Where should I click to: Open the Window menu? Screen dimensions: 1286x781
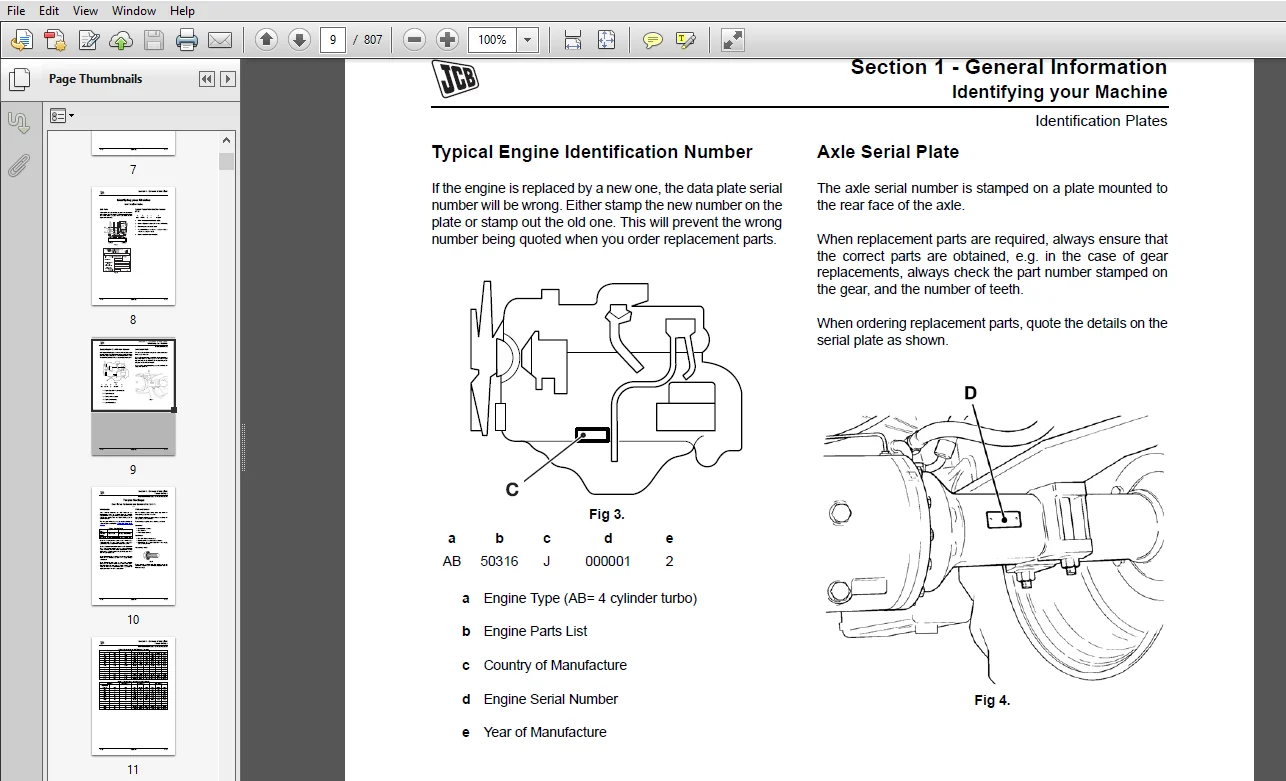point(134,10)
